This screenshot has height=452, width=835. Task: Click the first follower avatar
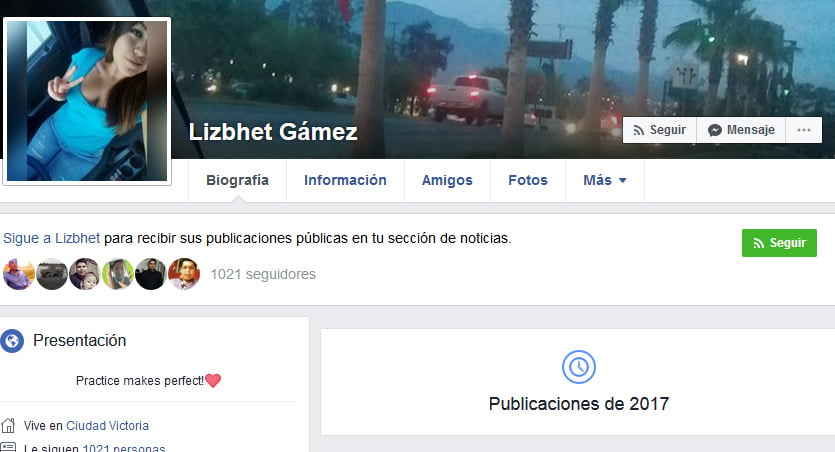[x=19, y=274]
